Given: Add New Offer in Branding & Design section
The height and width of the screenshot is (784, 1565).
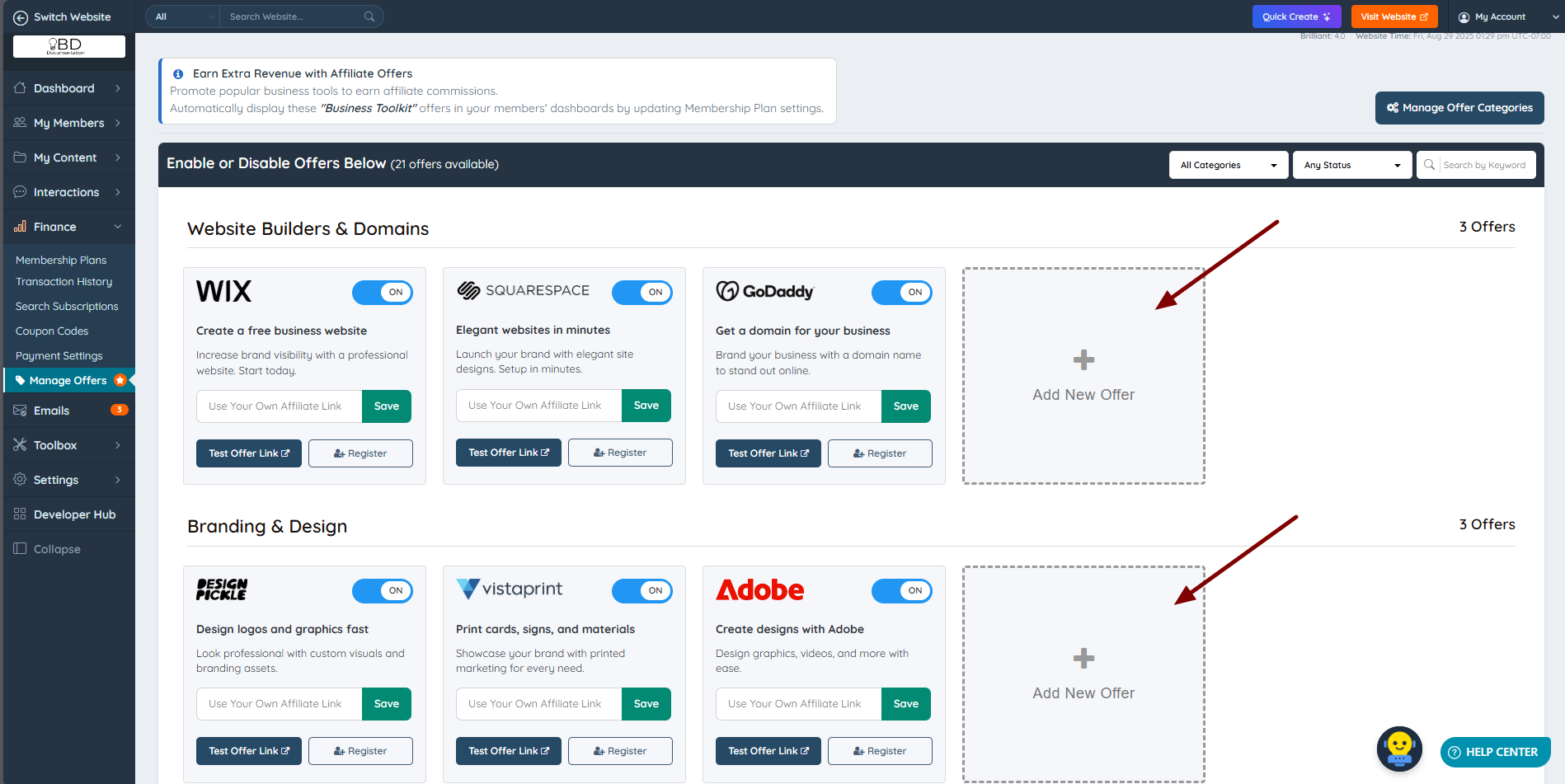Looking at the screenshot, I should coord(1083,674).
